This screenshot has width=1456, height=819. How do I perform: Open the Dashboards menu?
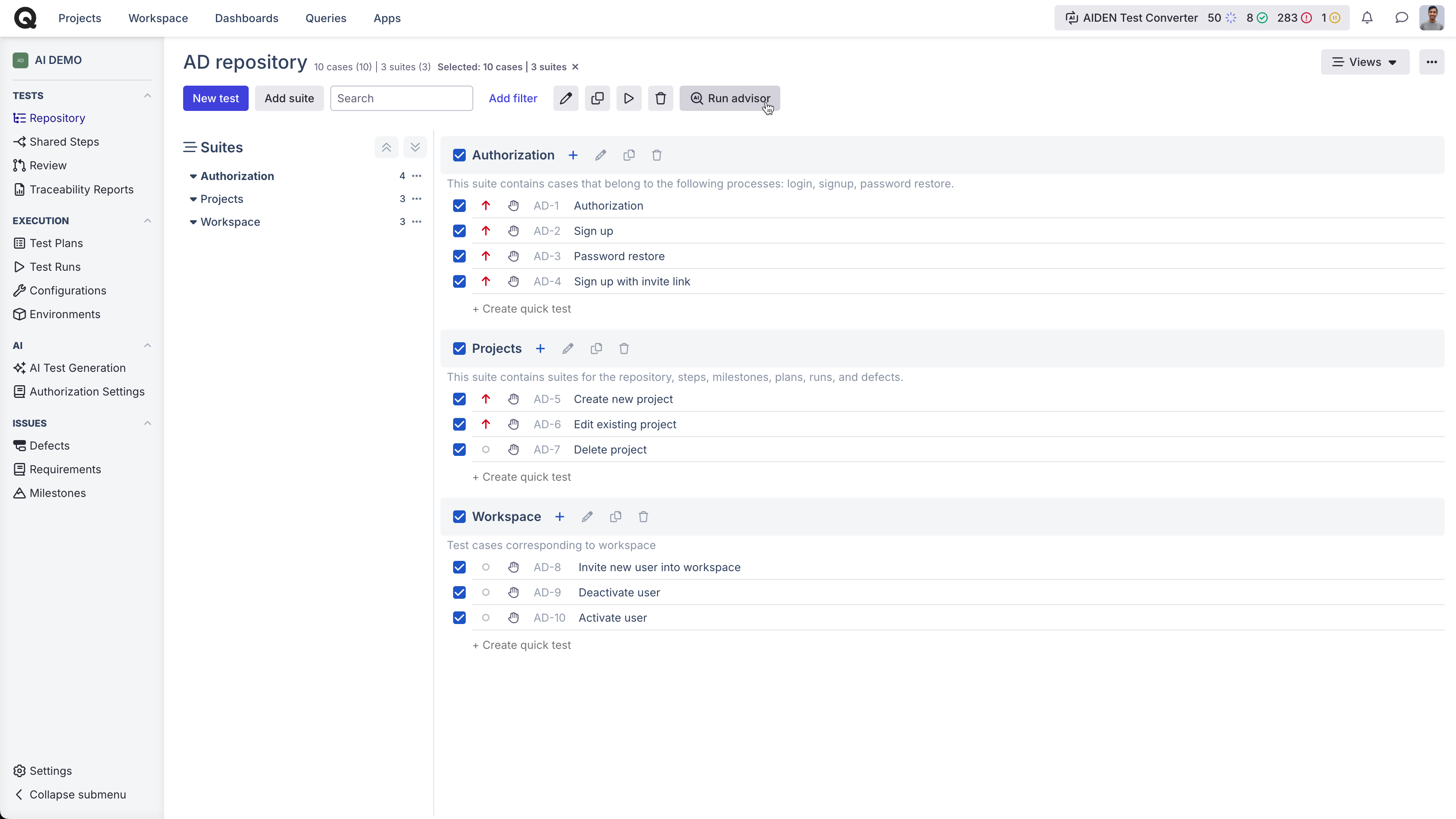(246, 18)
